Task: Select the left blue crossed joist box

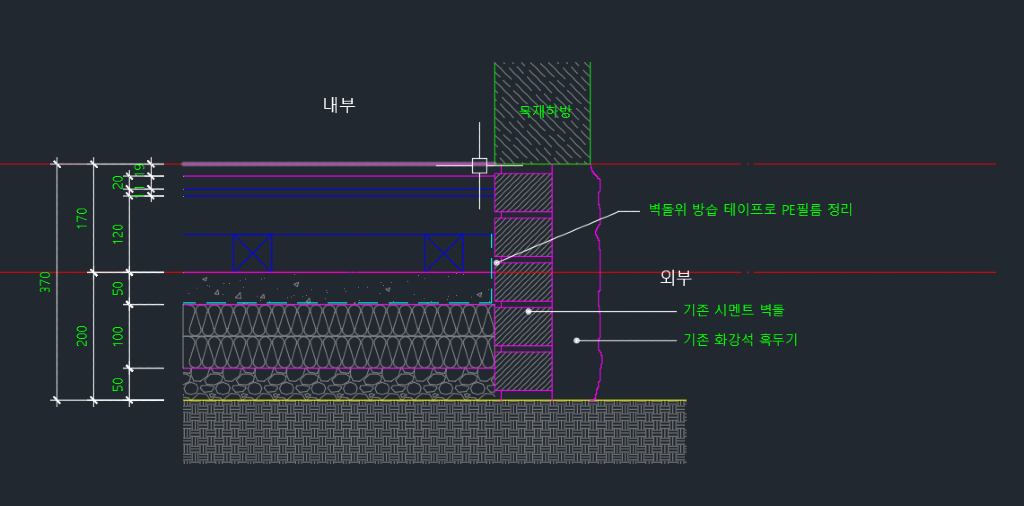Action: (x=253, y=253)
